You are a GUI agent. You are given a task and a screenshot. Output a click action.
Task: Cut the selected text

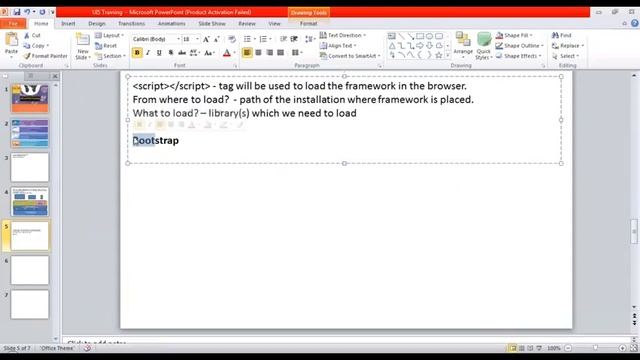tap(32, 36)
